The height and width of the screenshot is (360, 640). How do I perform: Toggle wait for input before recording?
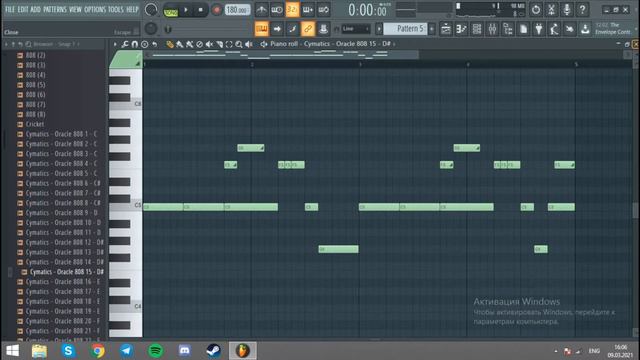[277, 9]
